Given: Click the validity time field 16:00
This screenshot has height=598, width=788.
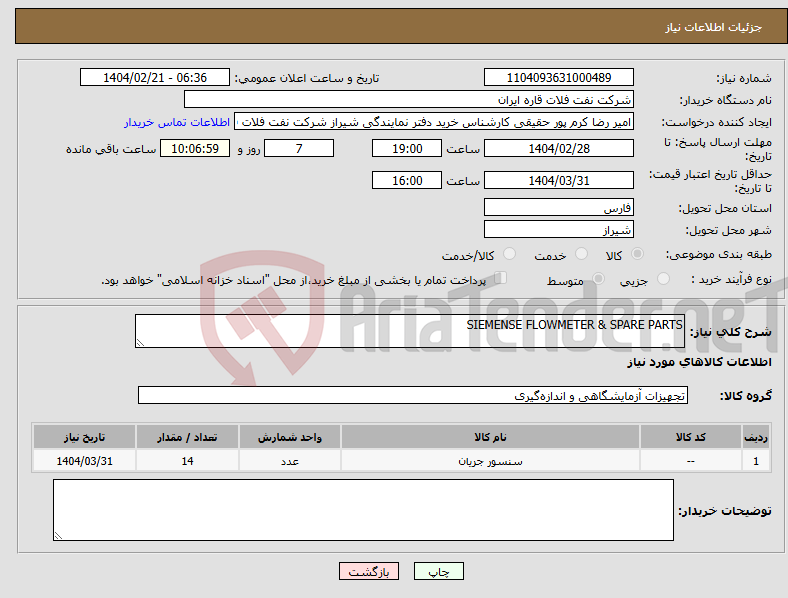Looking at the screenshot, I should (x=407, y=180).
